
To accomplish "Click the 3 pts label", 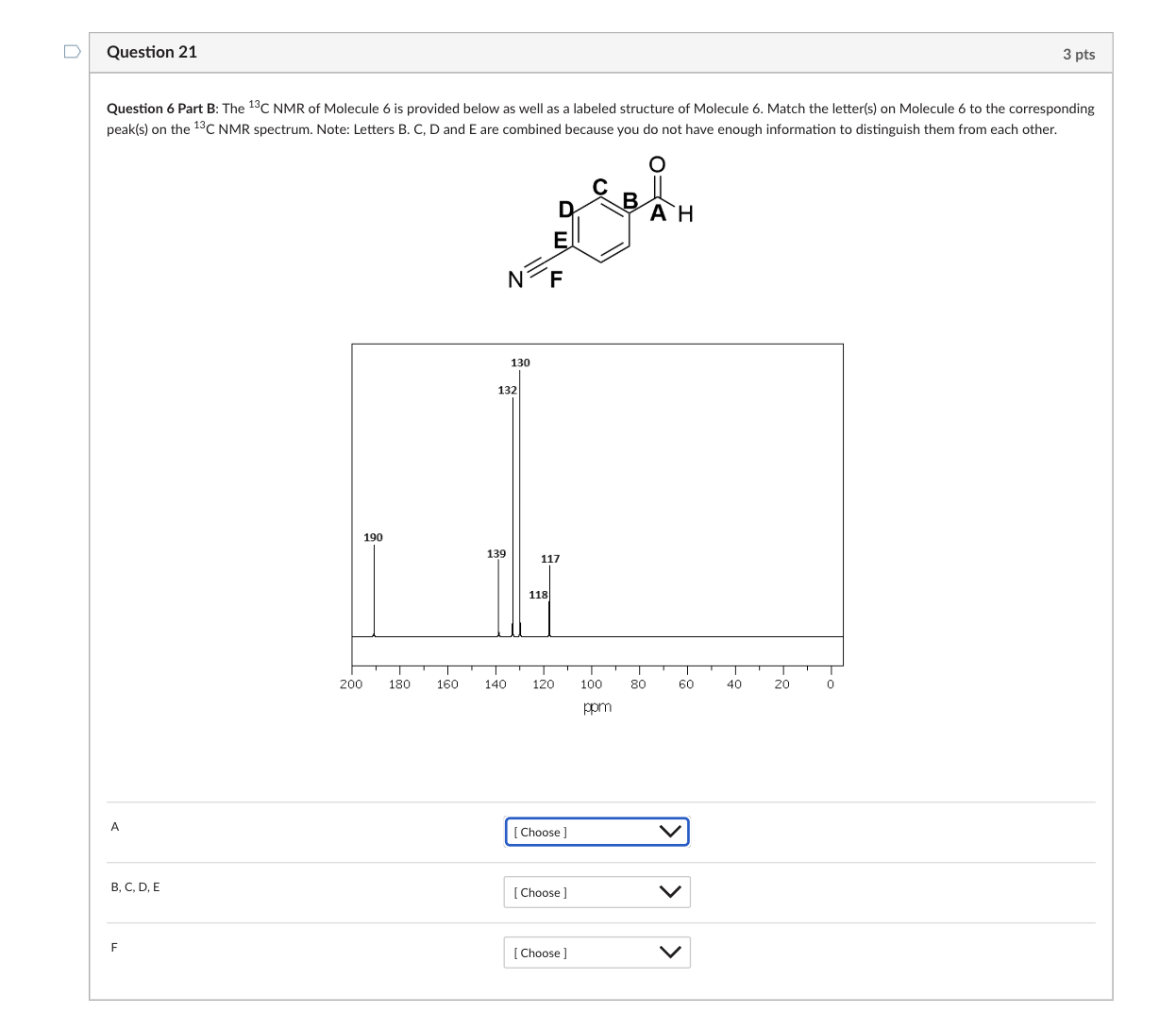I will coord(1079,55).
